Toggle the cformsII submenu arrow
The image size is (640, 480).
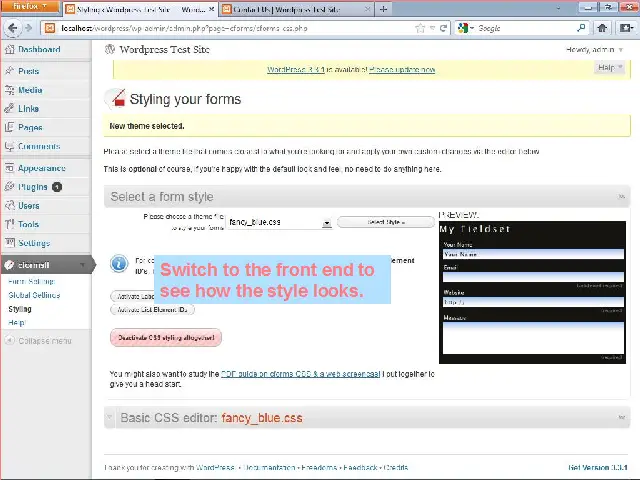click(x=82, y=265)
